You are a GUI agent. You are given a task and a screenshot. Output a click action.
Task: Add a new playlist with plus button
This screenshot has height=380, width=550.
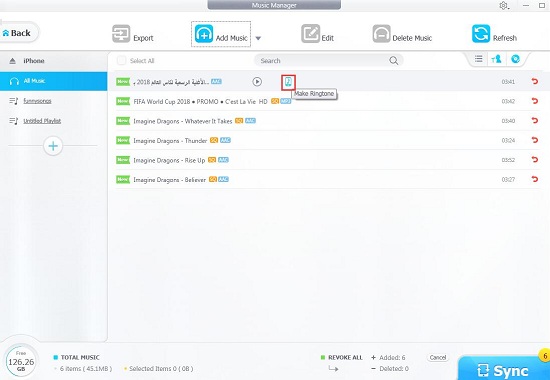53,146
